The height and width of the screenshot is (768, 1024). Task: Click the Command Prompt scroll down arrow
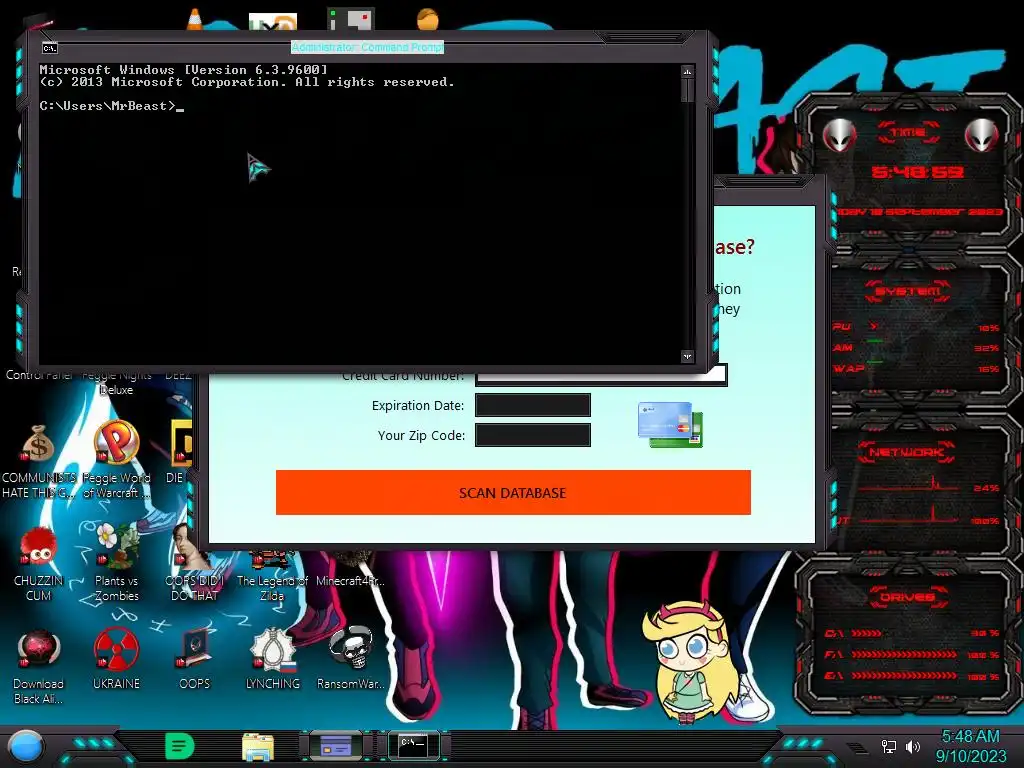coord(687,357)
